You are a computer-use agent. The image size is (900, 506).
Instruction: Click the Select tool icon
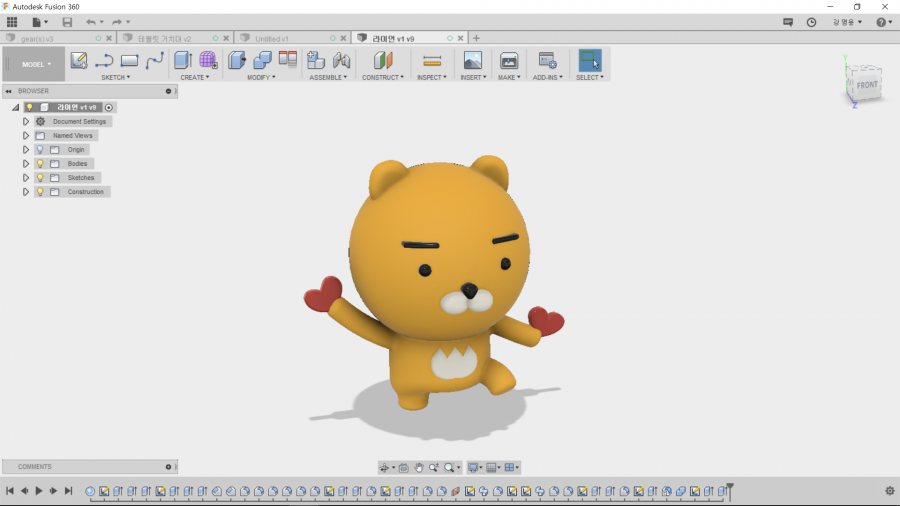point(589,60)
